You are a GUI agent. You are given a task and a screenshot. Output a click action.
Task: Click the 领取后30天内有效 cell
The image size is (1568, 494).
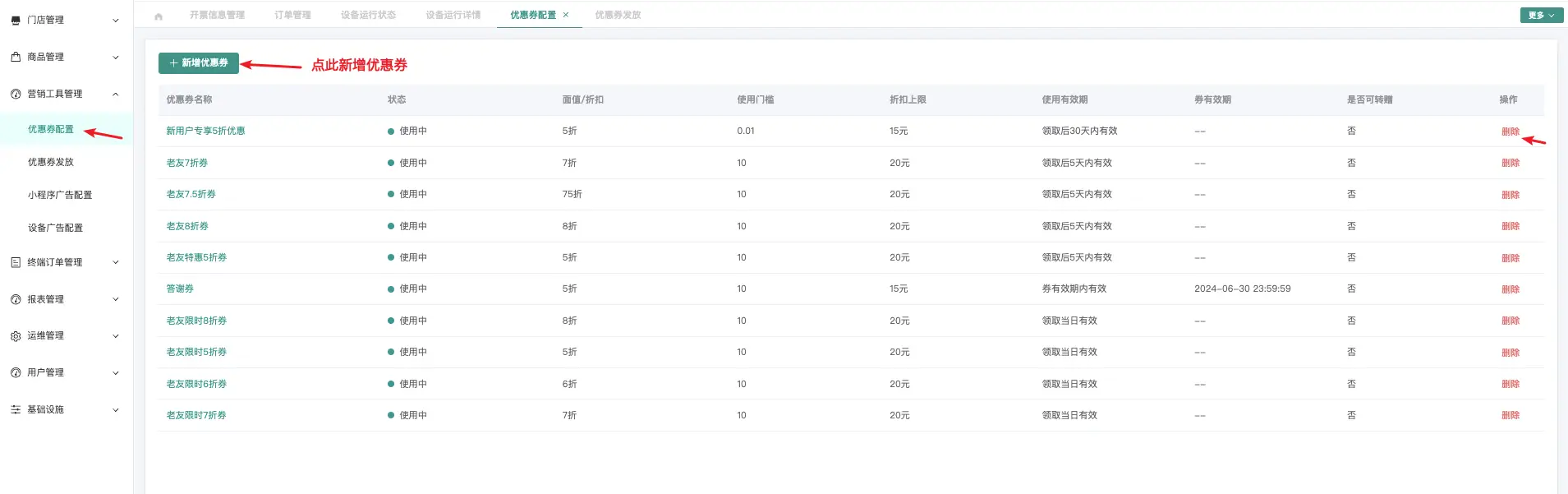pos(1079,131)
